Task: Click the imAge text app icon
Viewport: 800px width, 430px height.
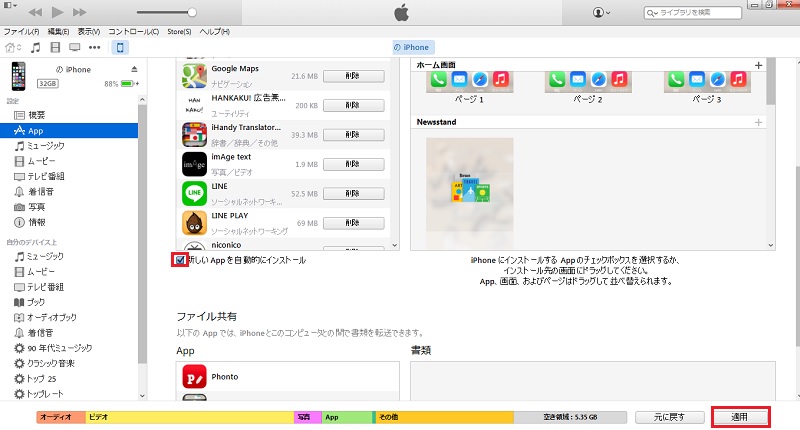Action: pos(194,164)
